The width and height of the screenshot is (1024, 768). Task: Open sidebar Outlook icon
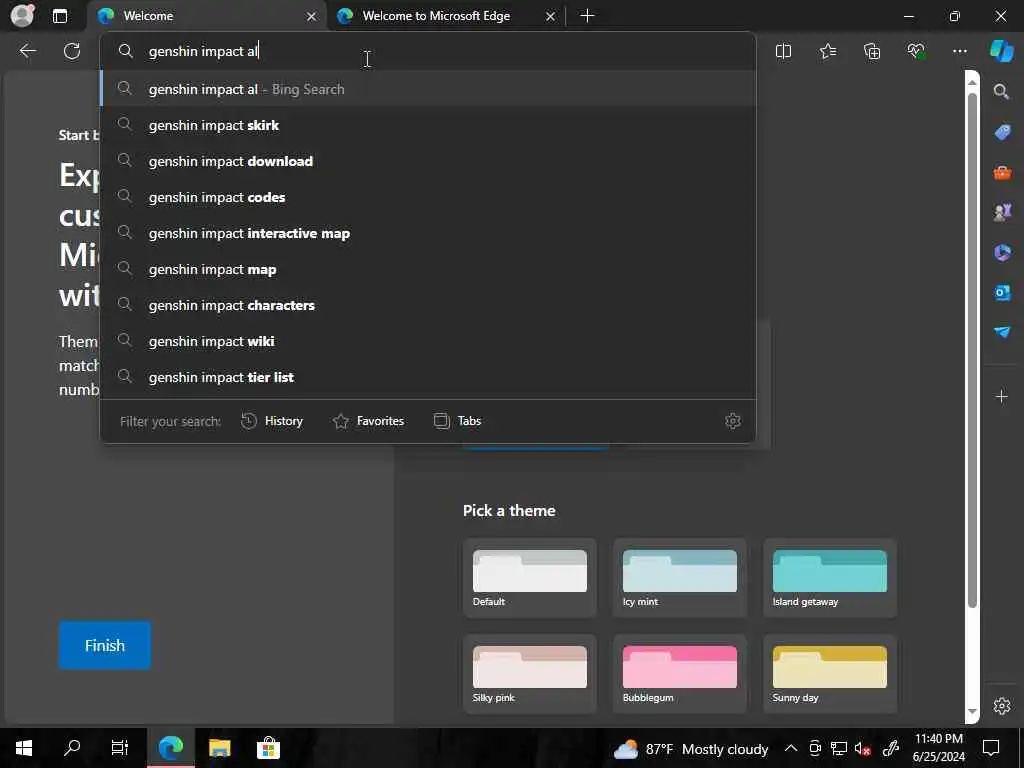(1002, 292)
